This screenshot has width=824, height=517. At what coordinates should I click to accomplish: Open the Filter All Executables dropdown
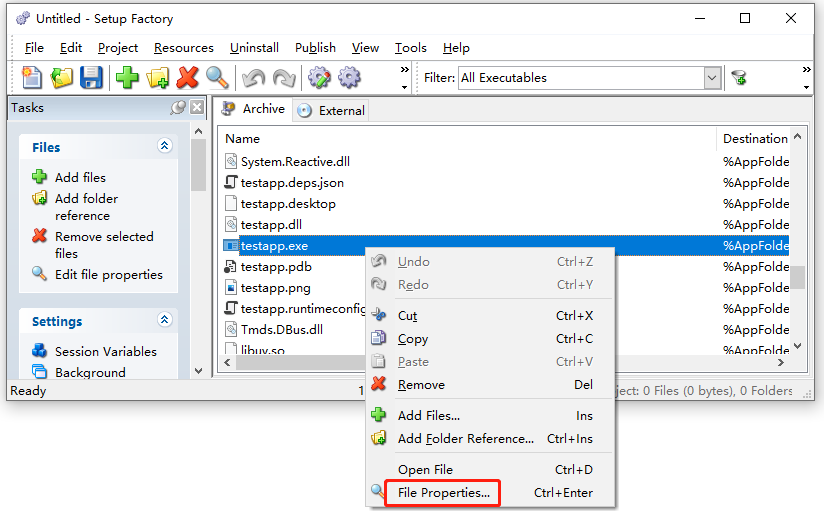(x=712, y=78)
